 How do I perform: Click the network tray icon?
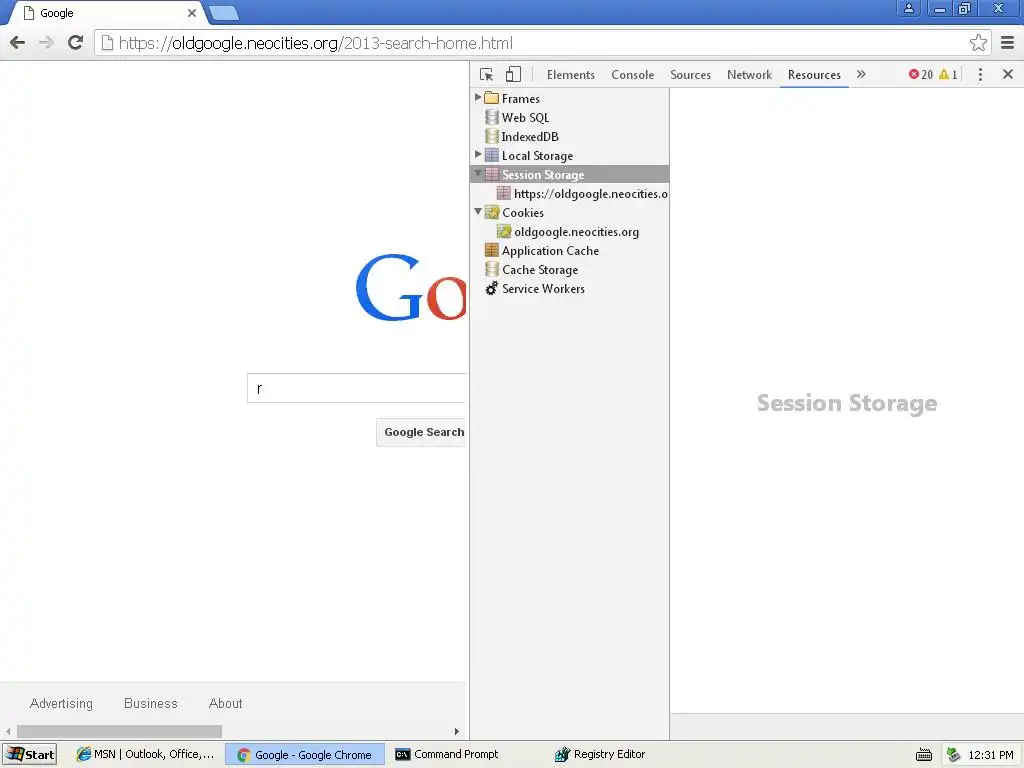point(953,755)
